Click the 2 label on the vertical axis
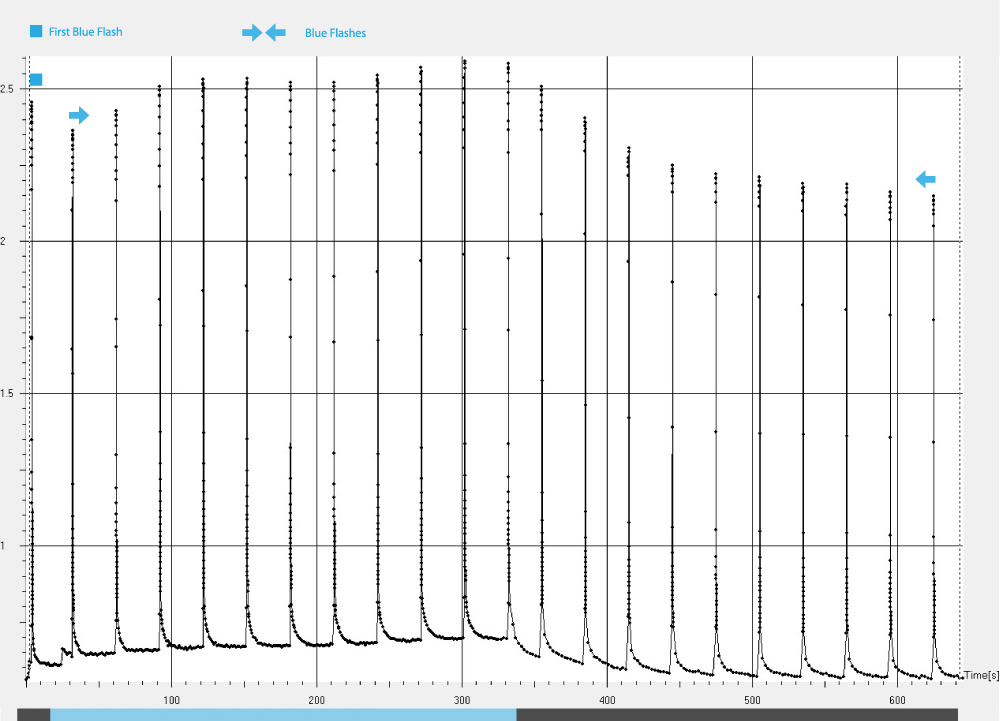Screen dimensions: 1000x721 pos(4,241)
